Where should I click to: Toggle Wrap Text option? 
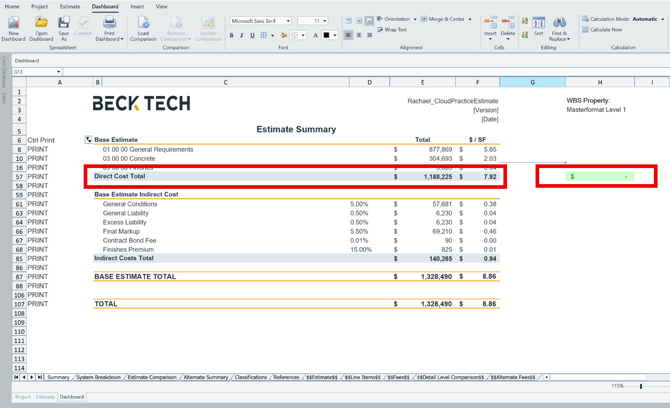pos(392,29)
